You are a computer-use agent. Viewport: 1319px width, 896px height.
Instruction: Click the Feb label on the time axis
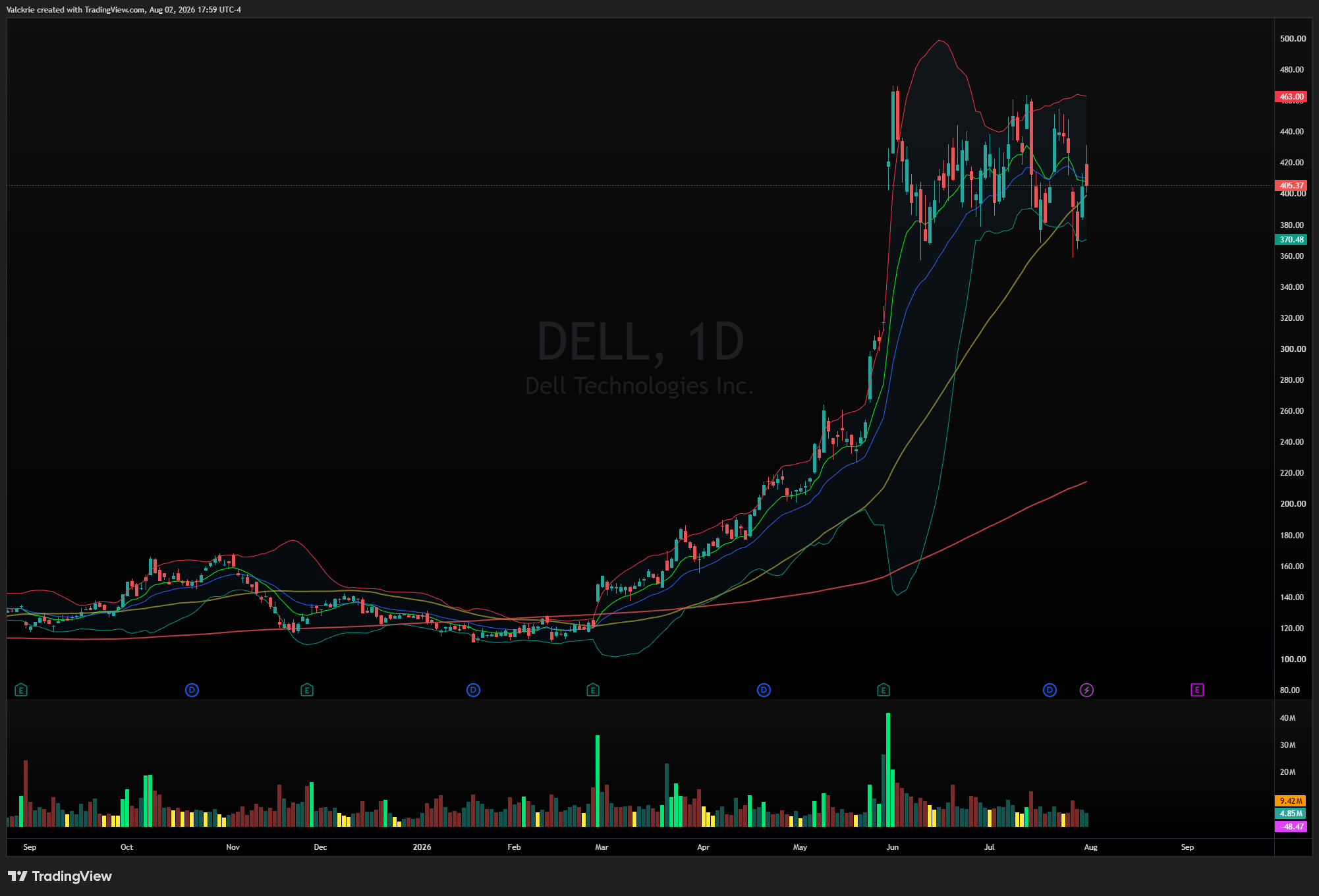[514, 847]
